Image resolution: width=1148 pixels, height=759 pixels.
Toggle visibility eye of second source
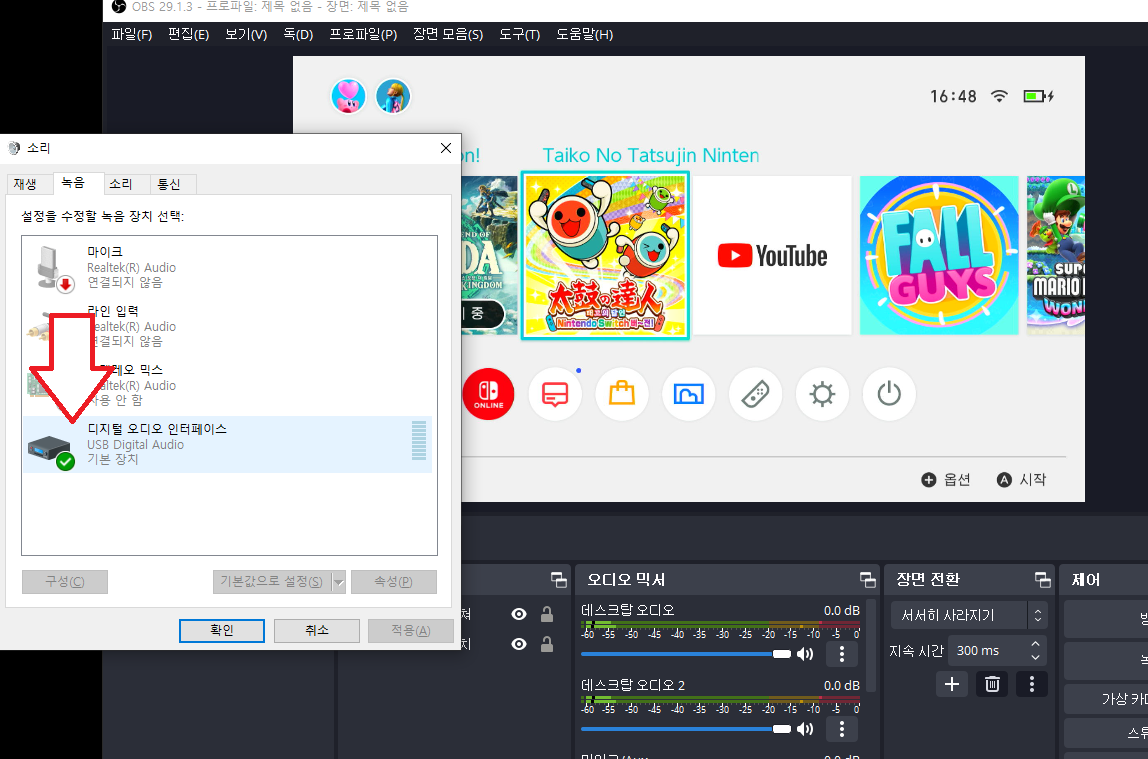tap(519, 644)
